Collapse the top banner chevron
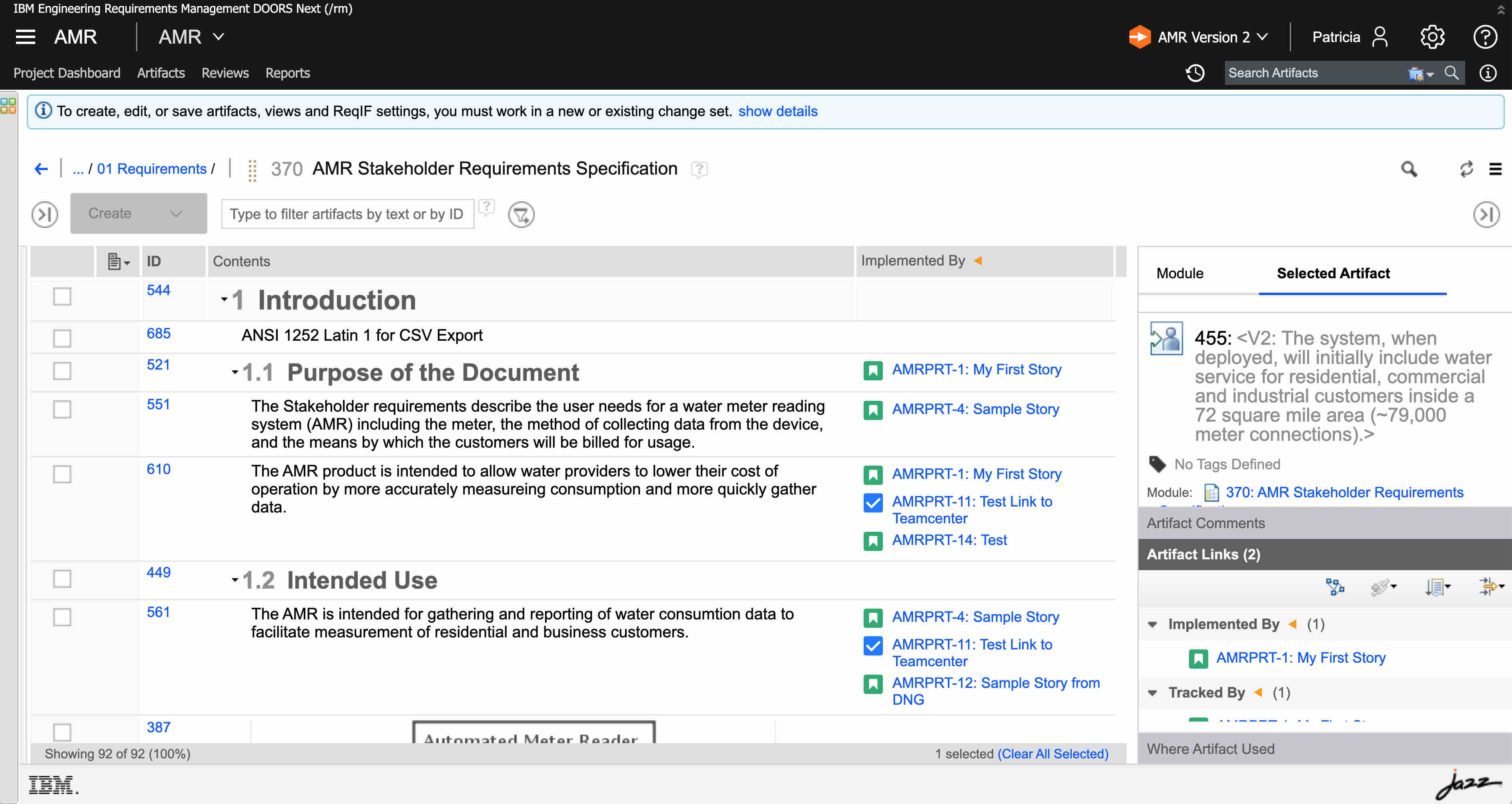Screen dimensions: 1512x804 (x=1501, y=9)
